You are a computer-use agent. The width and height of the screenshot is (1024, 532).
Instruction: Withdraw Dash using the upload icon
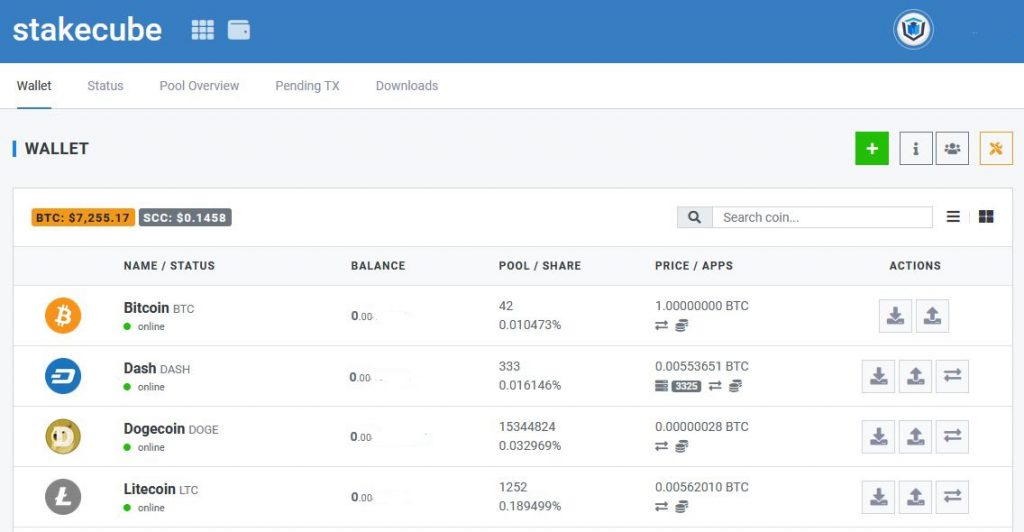coord(916,376)
